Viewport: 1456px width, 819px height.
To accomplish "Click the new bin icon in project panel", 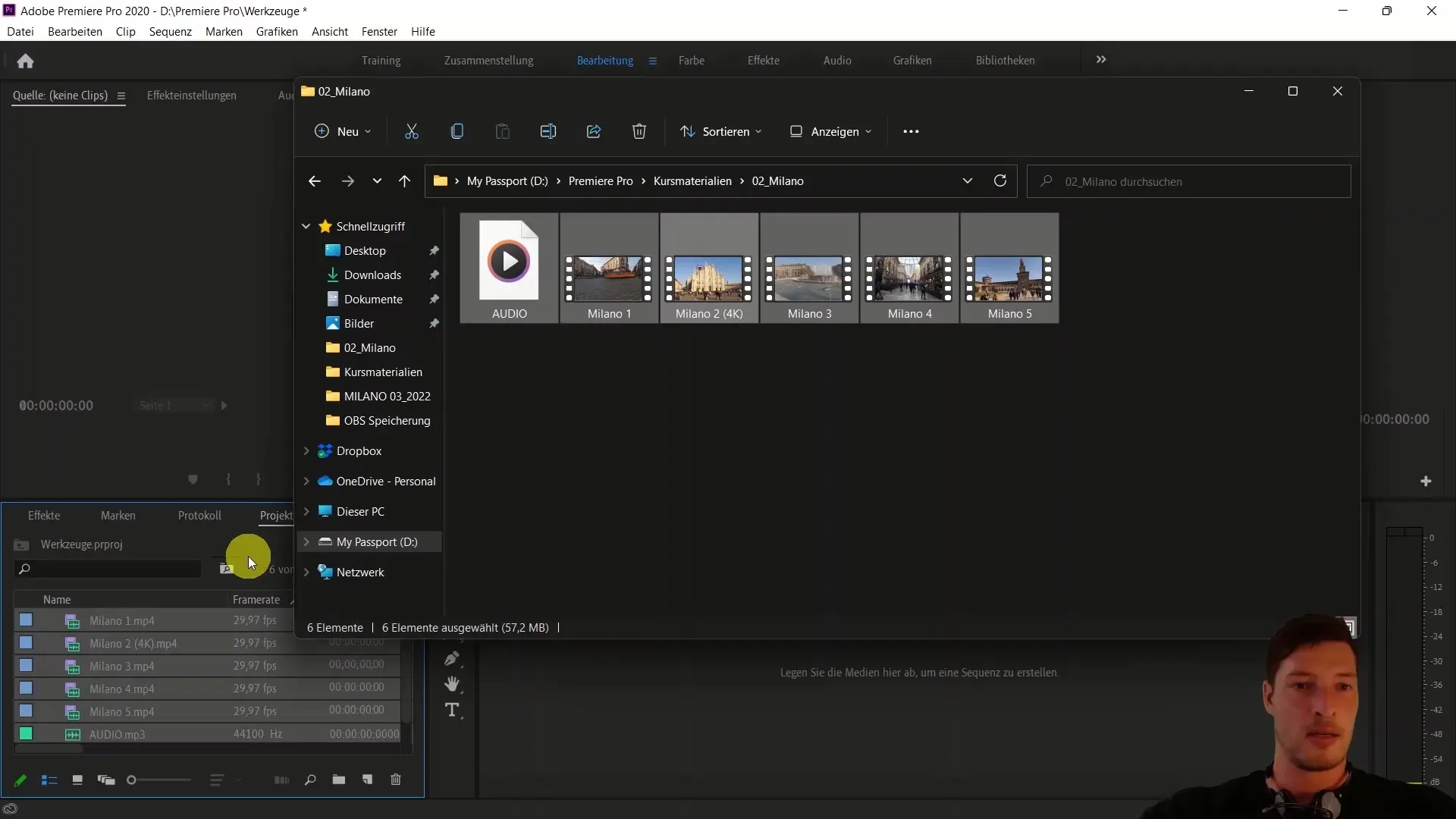I will (x=338, y=780).
